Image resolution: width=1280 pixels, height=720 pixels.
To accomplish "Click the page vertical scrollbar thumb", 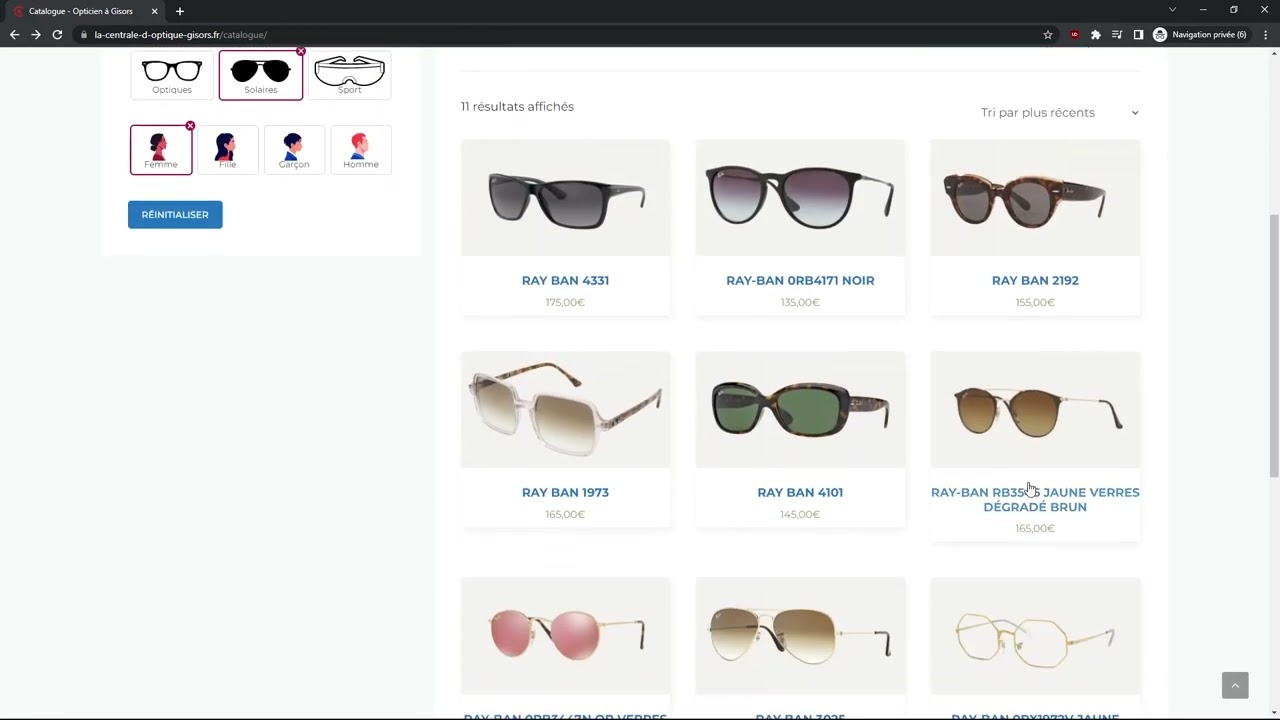I will coord(1274,345).
